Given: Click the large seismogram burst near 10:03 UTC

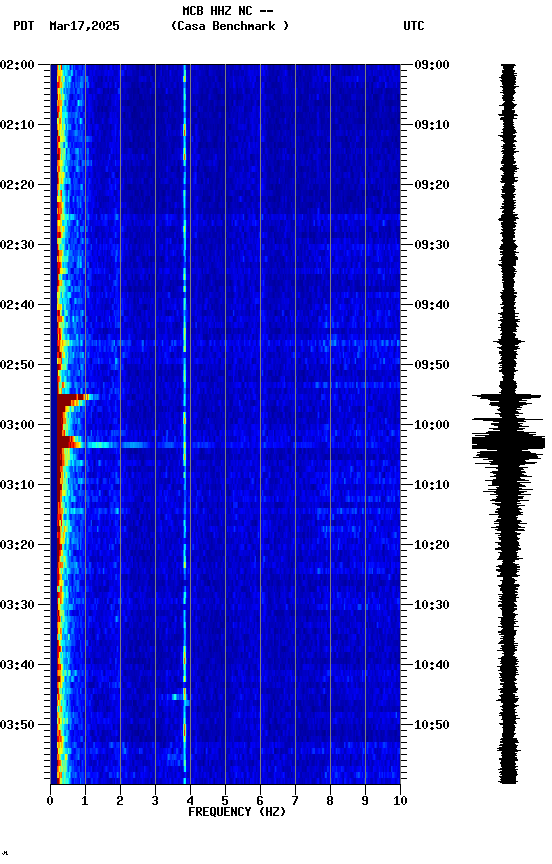Looking at the screenshot, I should click(508, 442).
